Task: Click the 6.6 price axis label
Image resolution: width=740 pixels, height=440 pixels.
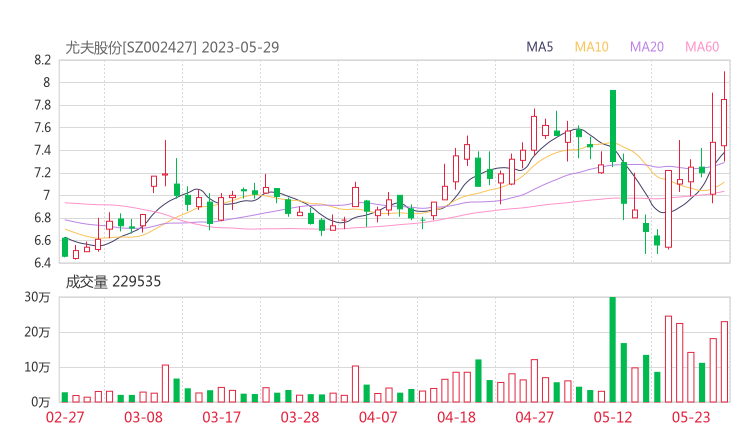Action: tap(42, 240)
